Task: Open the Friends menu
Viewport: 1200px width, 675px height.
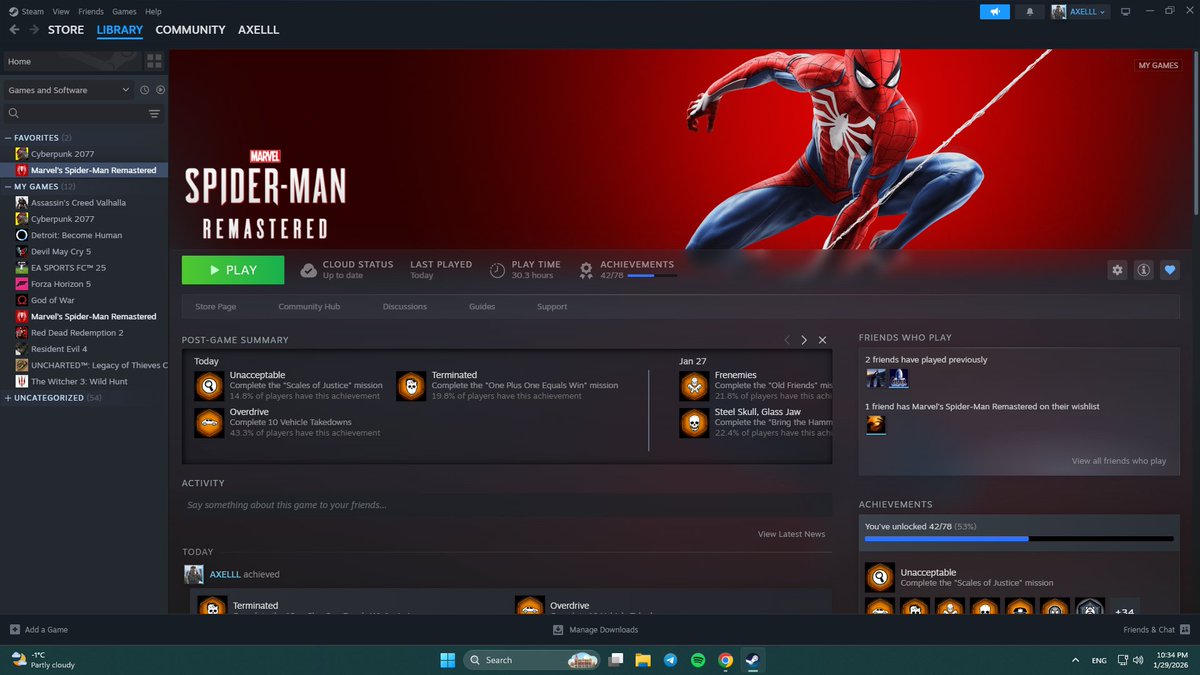Action: [91, 11]
